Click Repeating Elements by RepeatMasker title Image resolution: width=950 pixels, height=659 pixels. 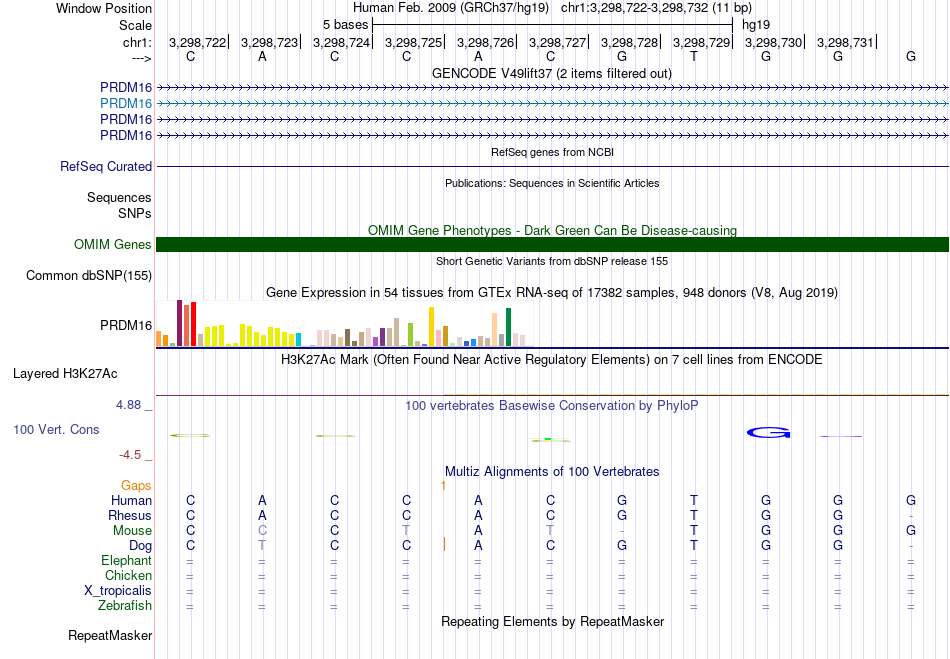click(x=552, y=621)
